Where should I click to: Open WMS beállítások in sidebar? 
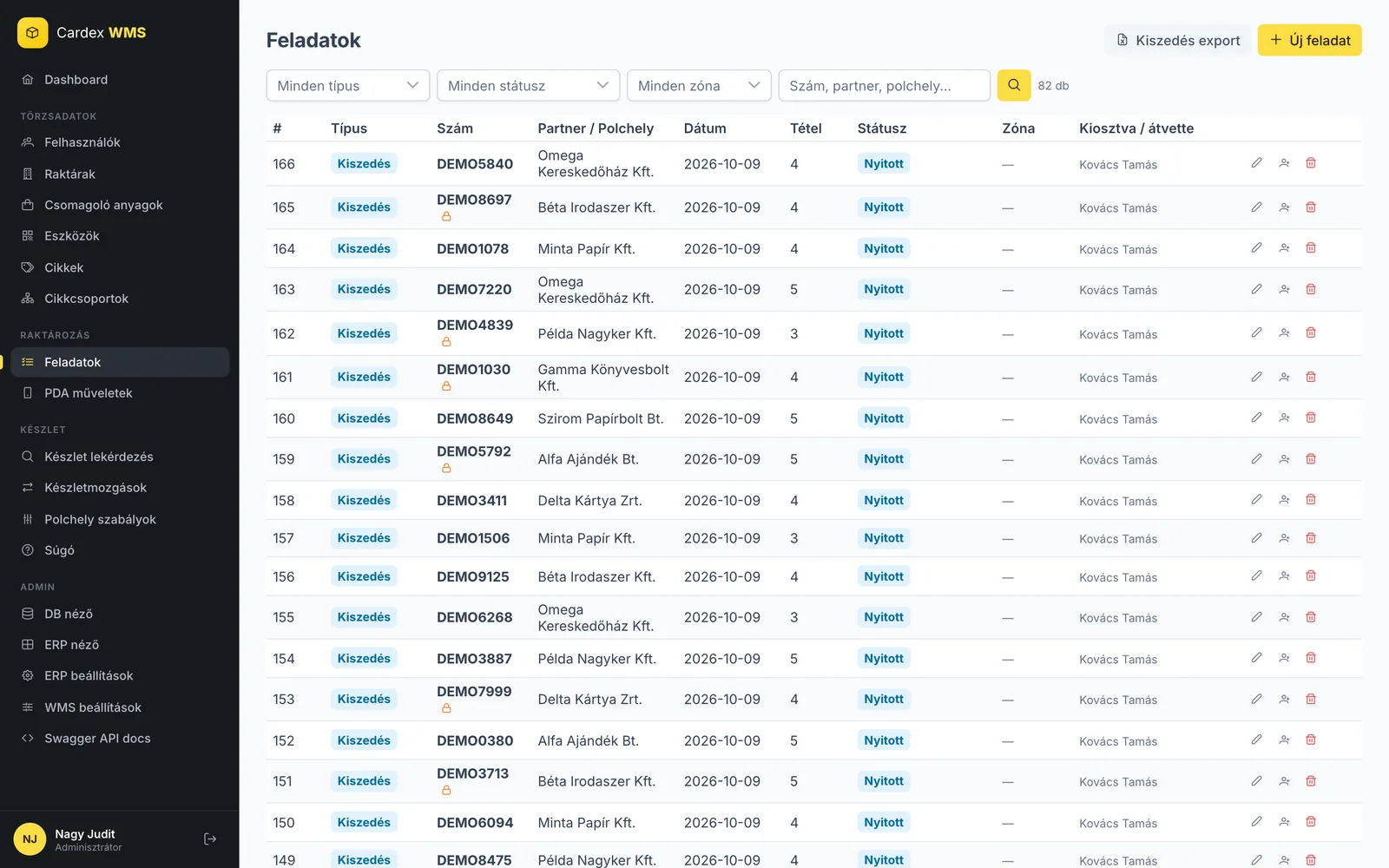(120, 707)
